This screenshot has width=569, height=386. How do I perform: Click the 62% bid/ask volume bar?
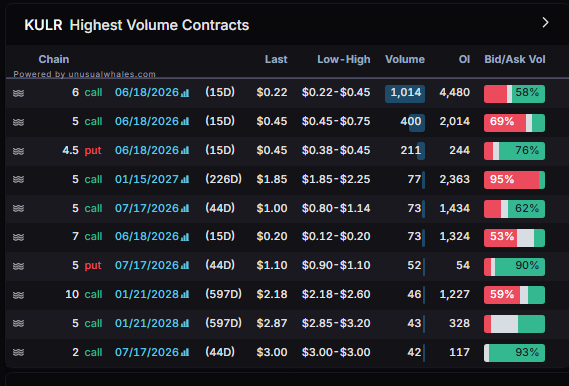tap(514, 209)
